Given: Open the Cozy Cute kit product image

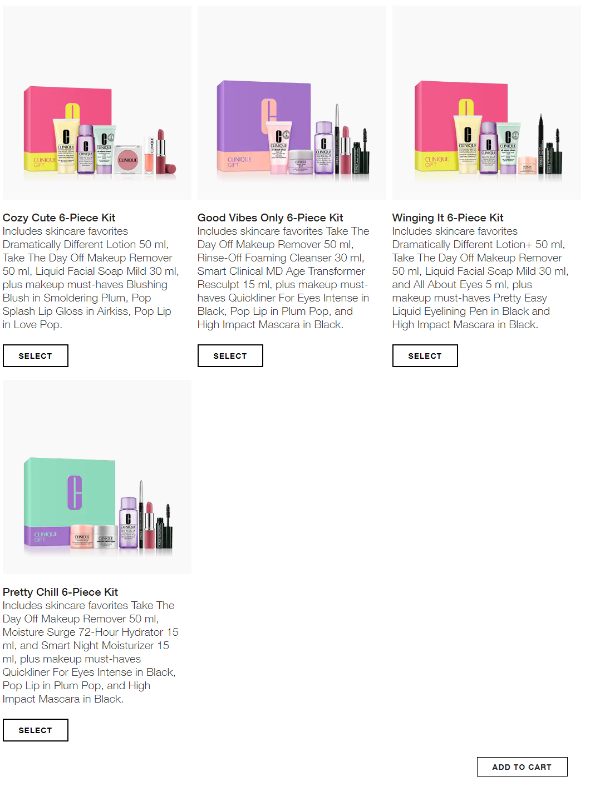Looking at the screenshot, I should coord(97,103).
